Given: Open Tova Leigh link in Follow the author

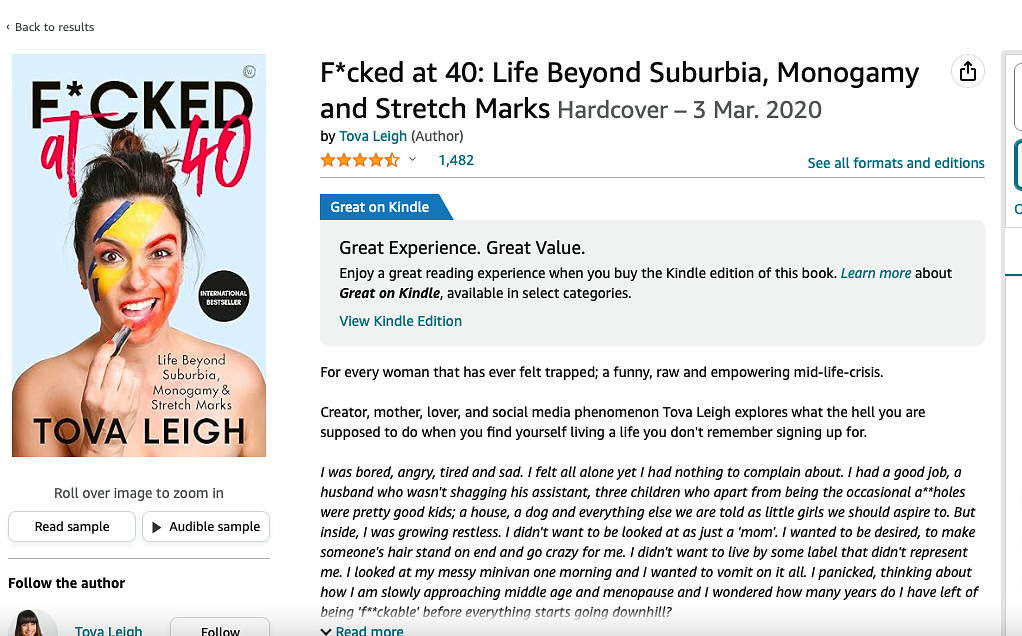Looking at the screenshot, I should pos(108,630).
